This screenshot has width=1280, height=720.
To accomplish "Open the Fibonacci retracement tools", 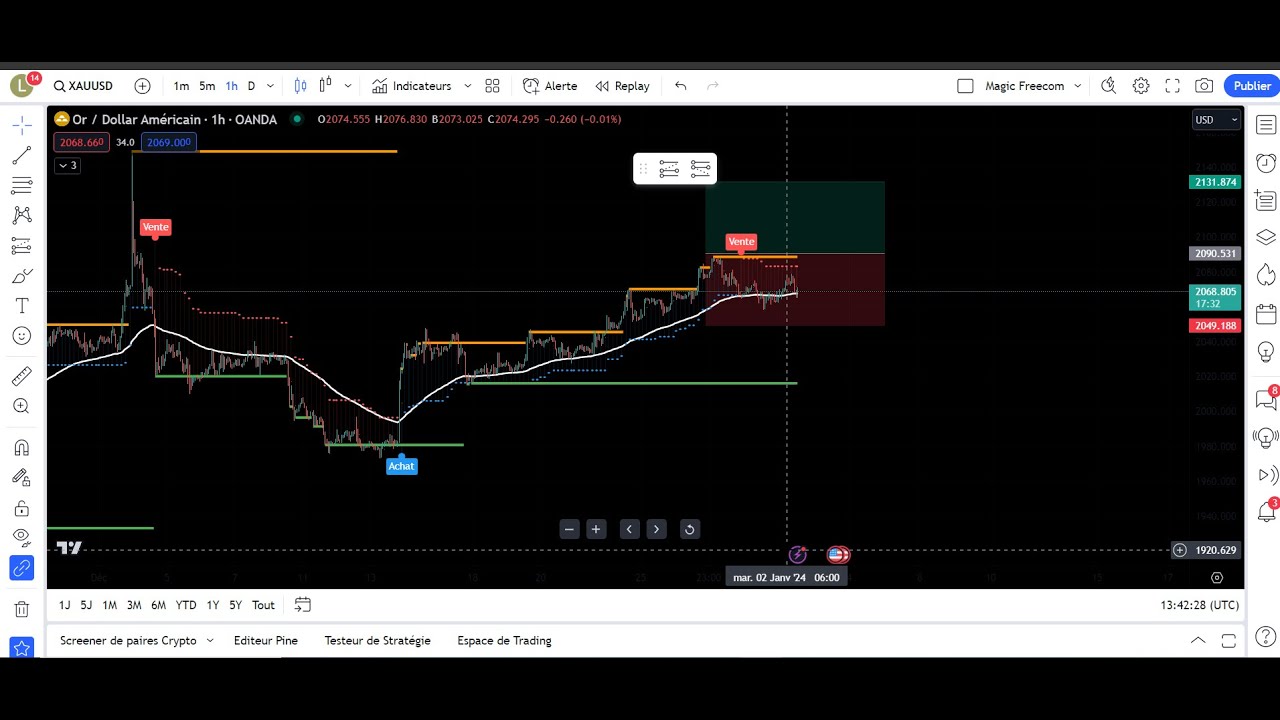I will 22,185.
